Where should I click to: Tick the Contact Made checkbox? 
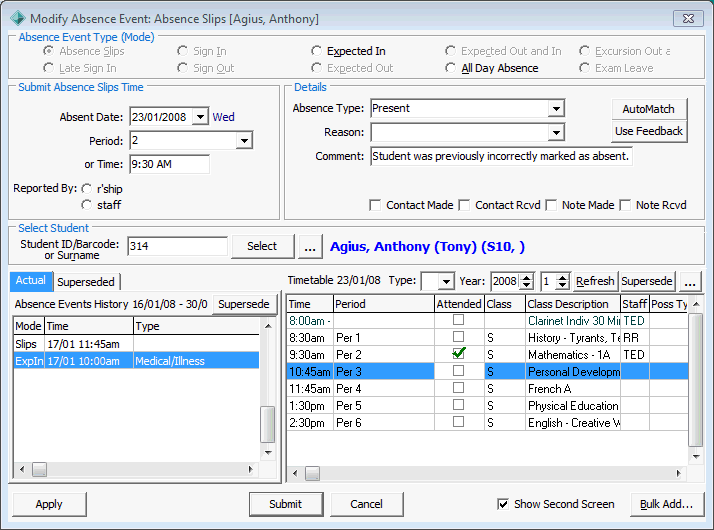[x=375, y=205]
